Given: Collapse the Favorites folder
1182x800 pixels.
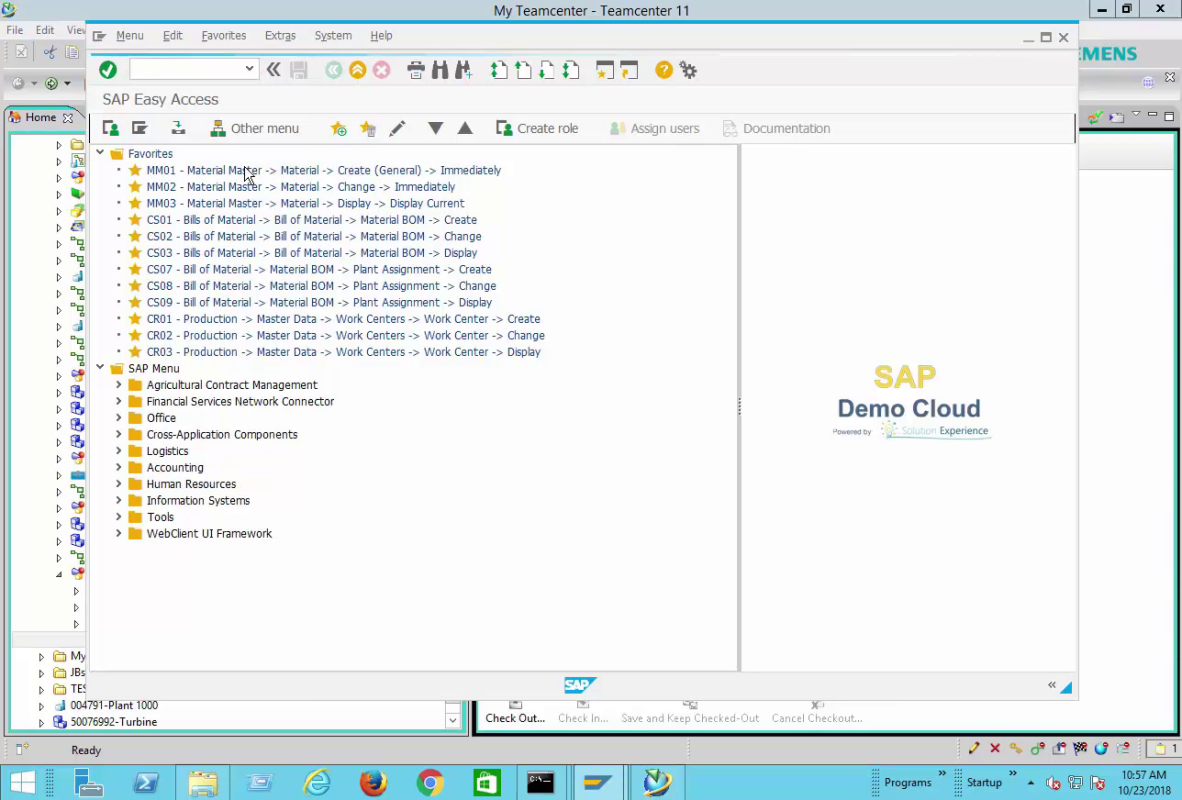Looking at the screenshot, I should (x=100, y=153).
